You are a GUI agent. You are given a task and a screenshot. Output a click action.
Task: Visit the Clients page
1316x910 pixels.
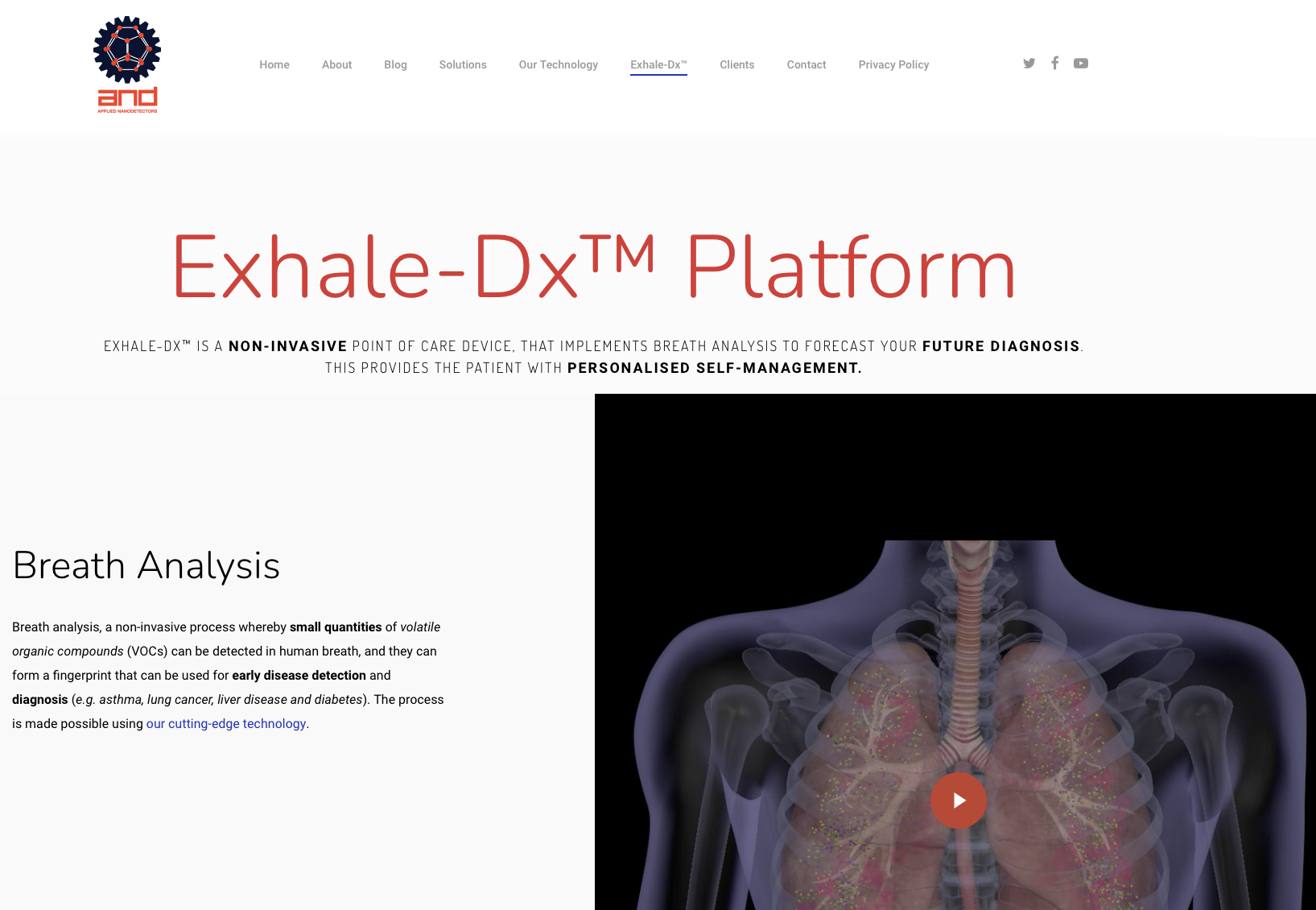click(x=736, y=65)
